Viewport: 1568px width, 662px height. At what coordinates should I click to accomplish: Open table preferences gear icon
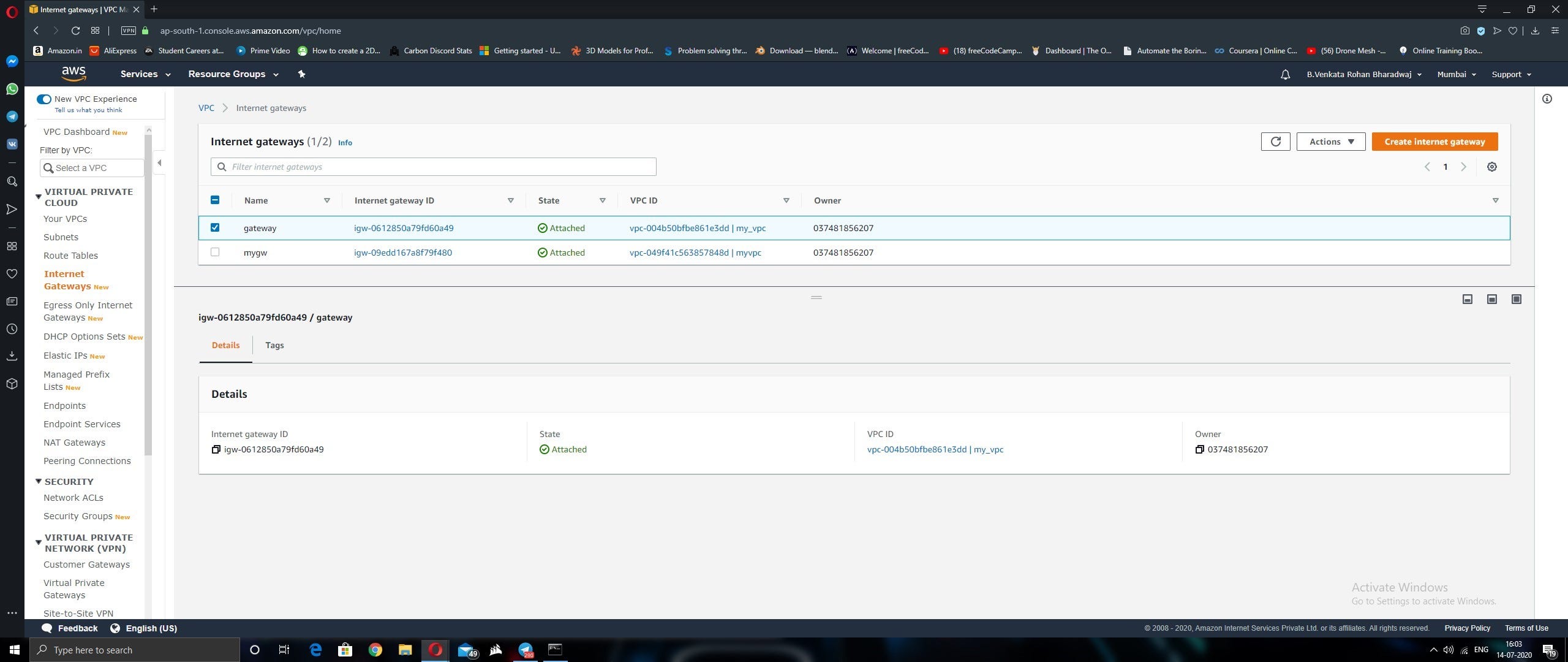(x=1492, y=167)
